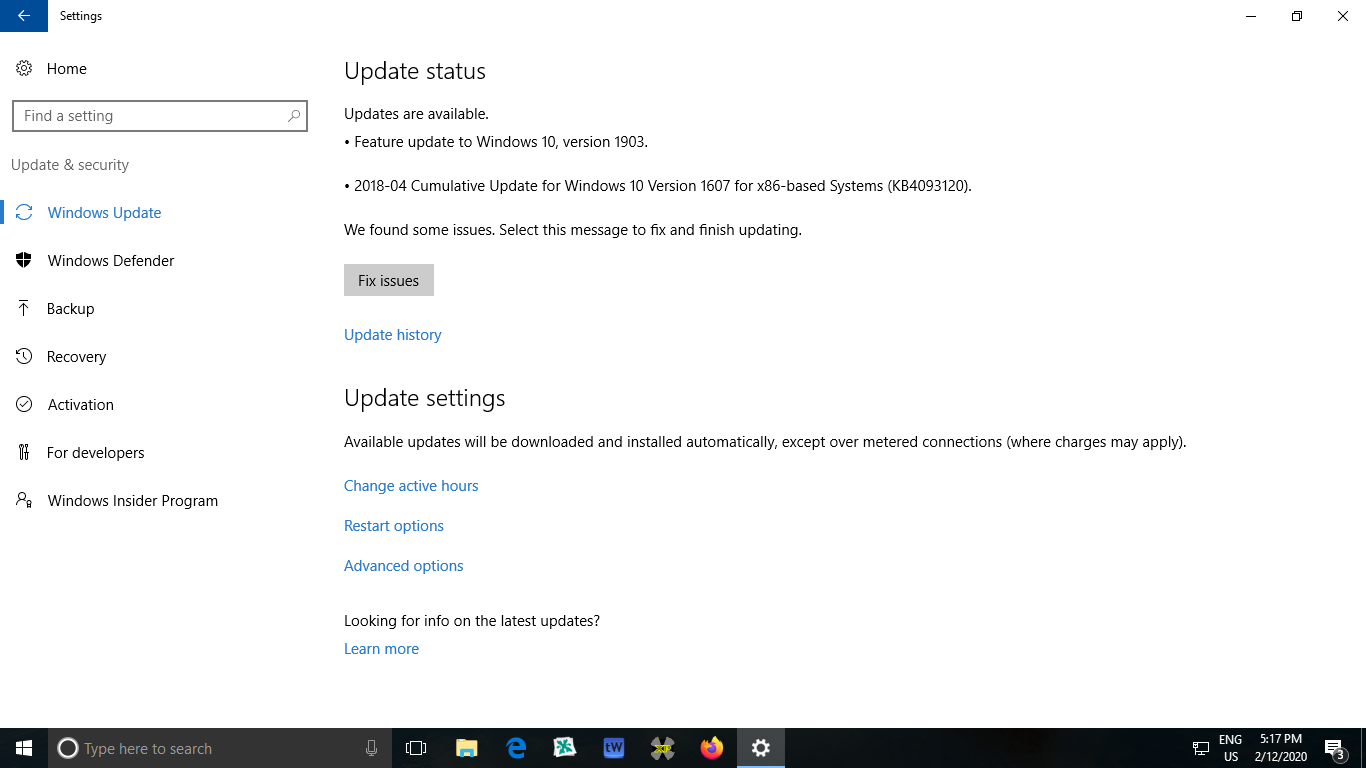Open the green-star app in taskbar
1366x768 pixels.
tap(565, 748)
